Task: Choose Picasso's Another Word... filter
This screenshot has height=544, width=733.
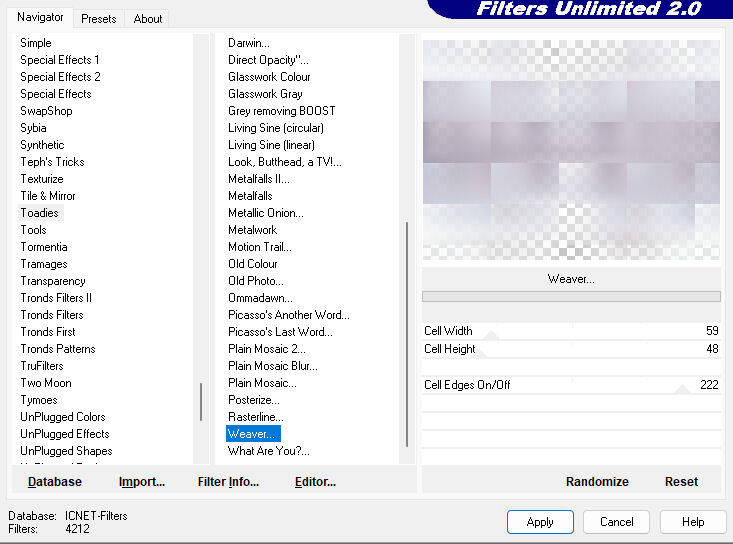Action: coord(288,315)
